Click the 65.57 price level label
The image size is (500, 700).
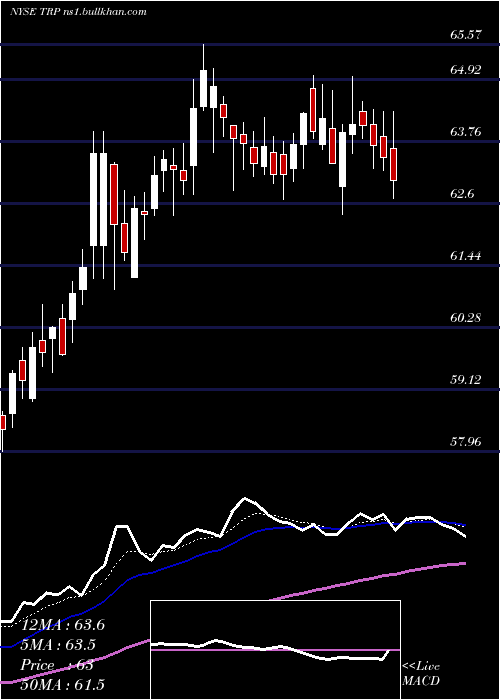point(465,34)
